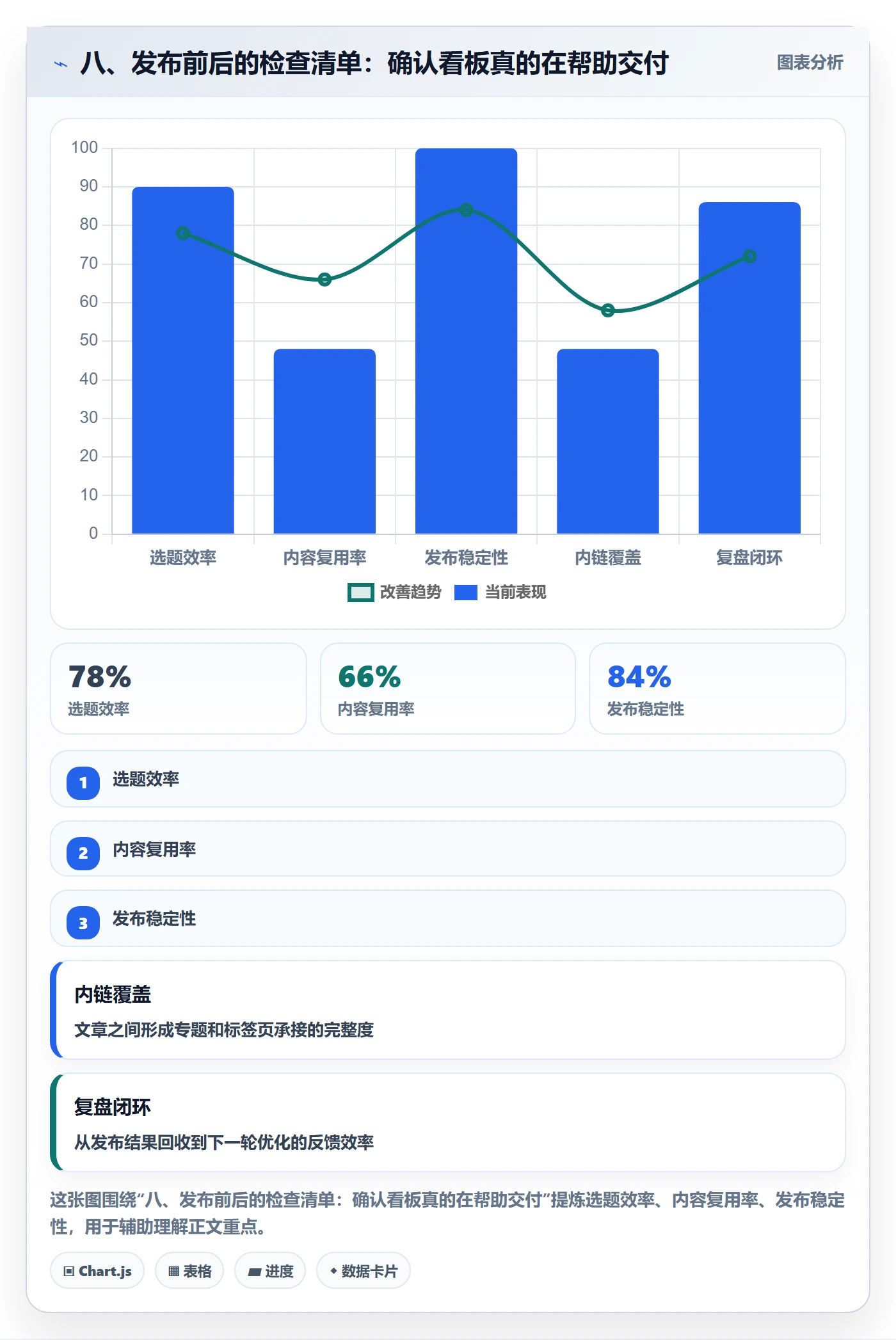Toggle the 当前表现 legend entry
The height and width of the screenshot is (1340, 896).
(x=500, y=593)
